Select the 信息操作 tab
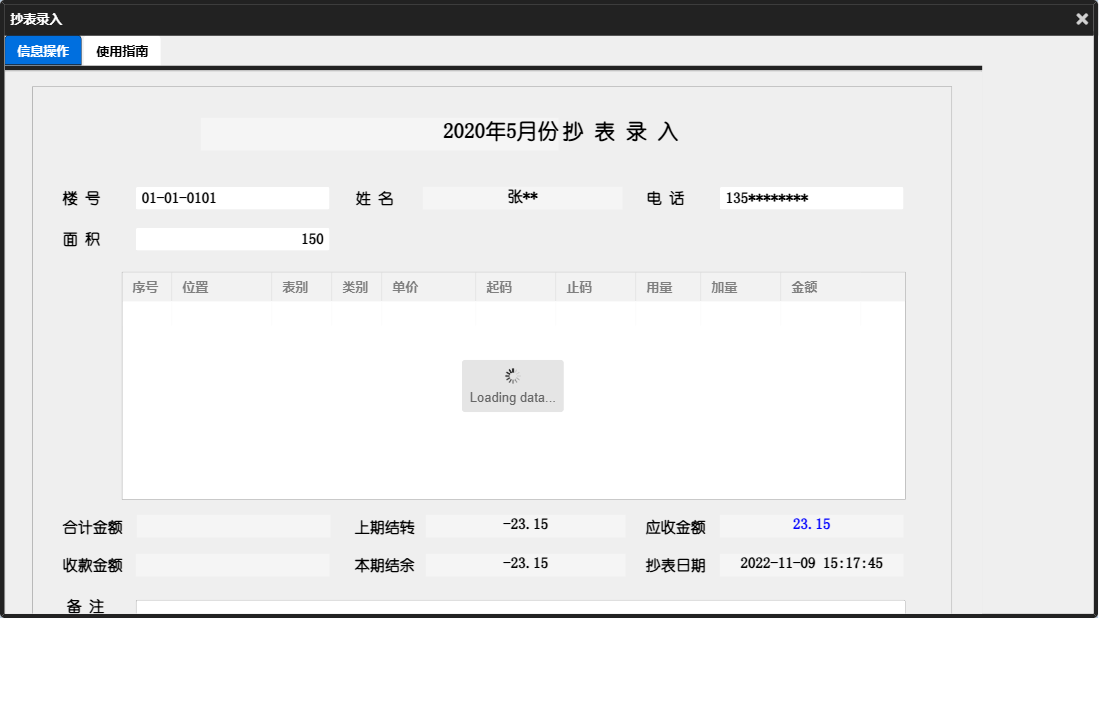The width and height of the screenshot is (1099, 722). point(42,50)
